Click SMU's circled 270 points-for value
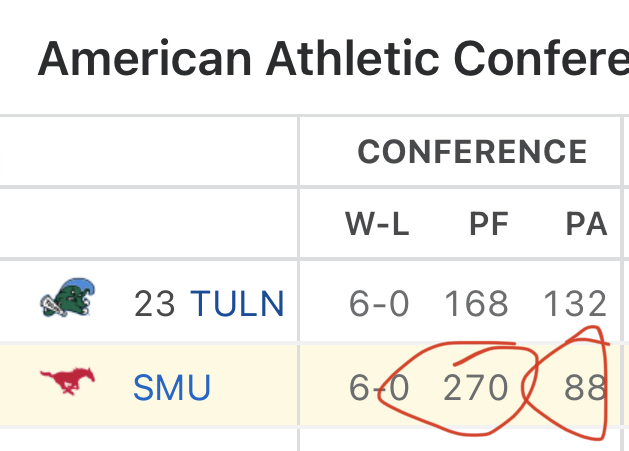Screen dimensions: 629x451 click(x=476, y=388)
